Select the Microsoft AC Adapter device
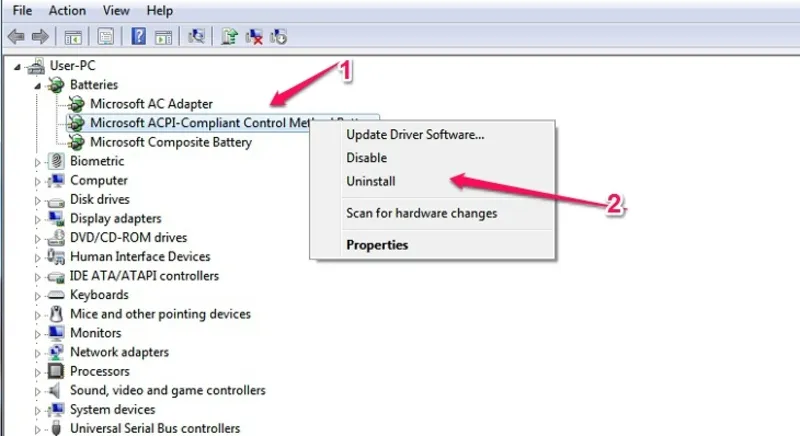The height and width of the screenshot is (436, 800). click(151, 103)
